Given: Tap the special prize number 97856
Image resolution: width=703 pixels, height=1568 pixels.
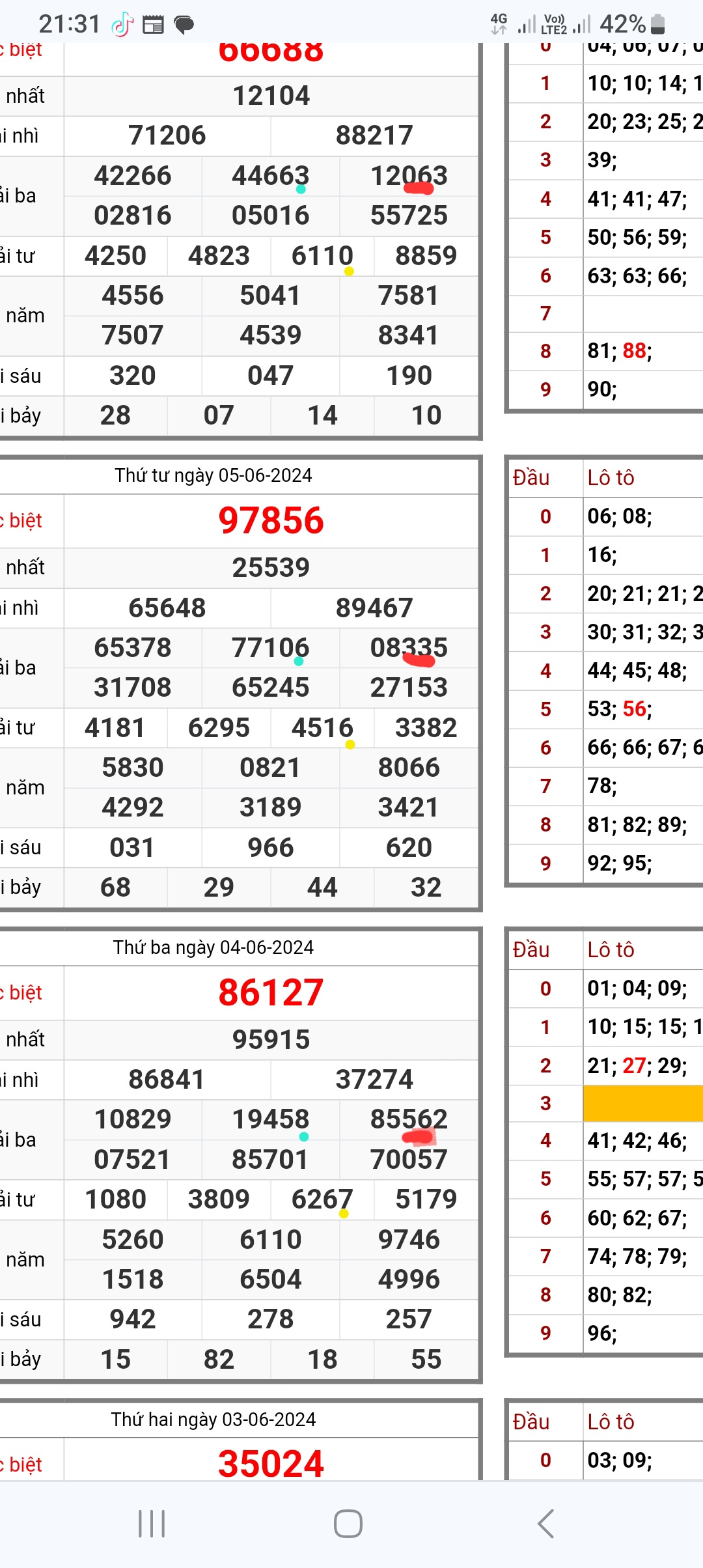Looking at the screenshot, I should click(x=271, y=521).
